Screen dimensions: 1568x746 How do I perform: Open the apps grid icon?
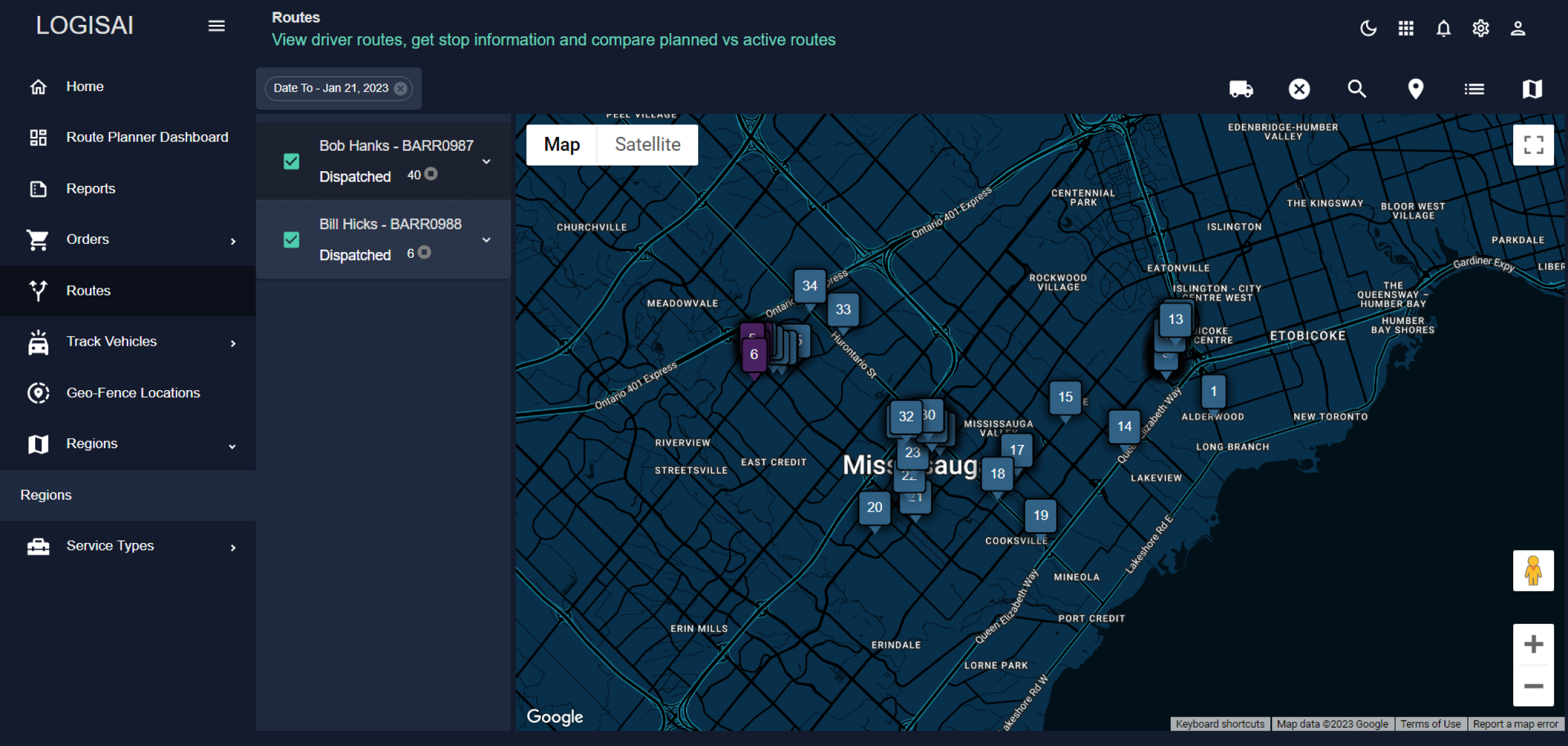pyautogui.click(x=1406, y=29)
